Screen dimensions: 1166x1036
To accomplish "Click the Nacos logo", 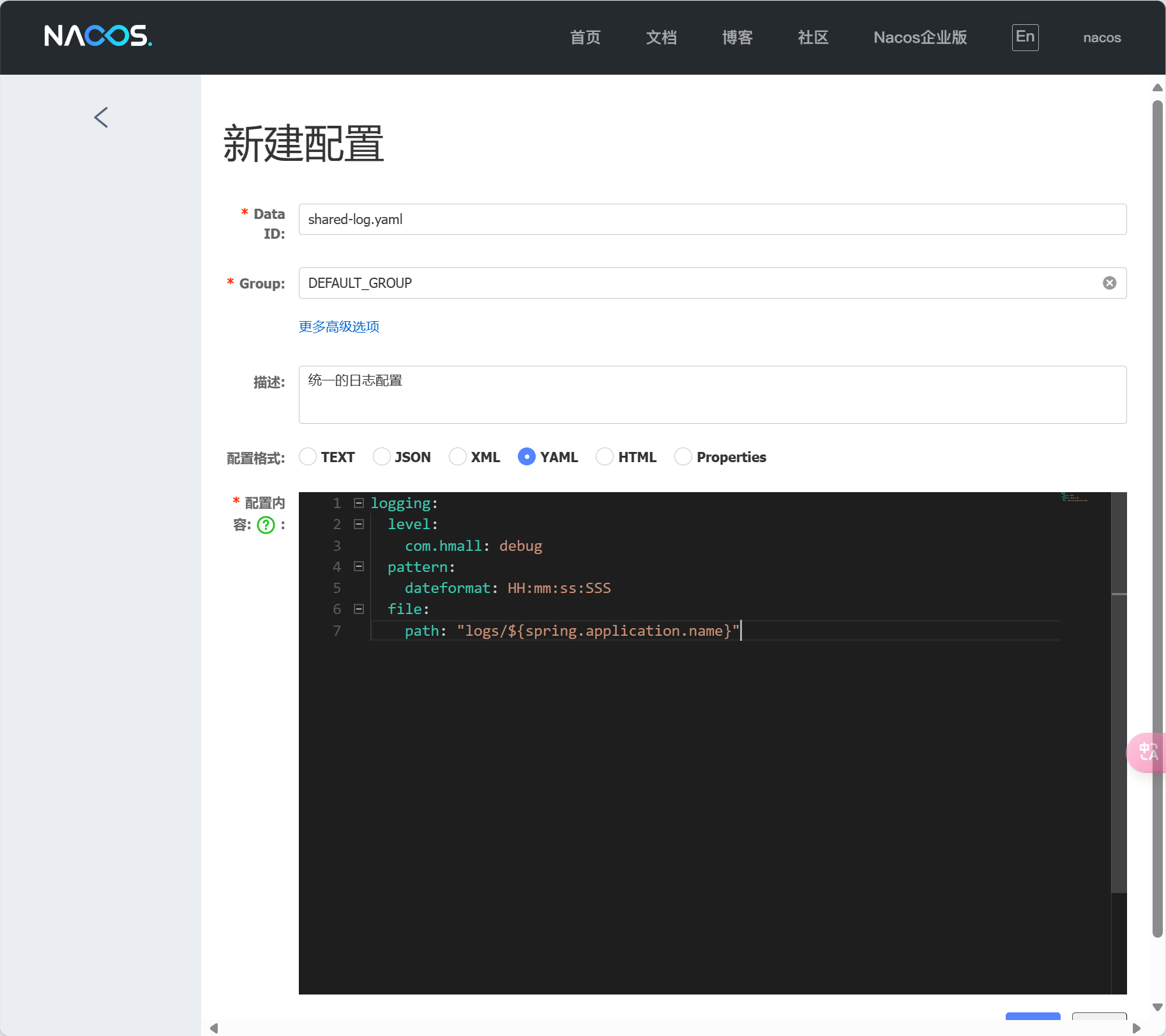I will 98,36.
